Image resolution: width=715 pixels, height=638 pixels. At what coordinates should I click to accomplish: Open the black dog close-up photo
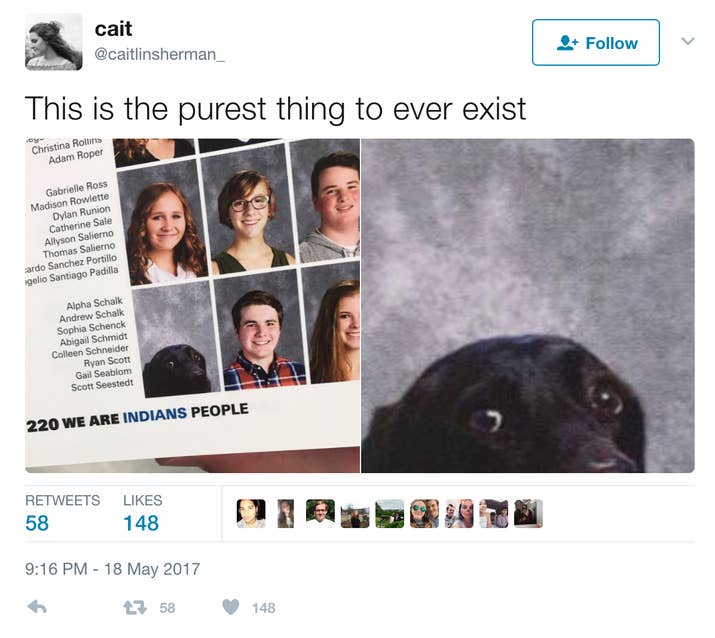tap(528, 306)
